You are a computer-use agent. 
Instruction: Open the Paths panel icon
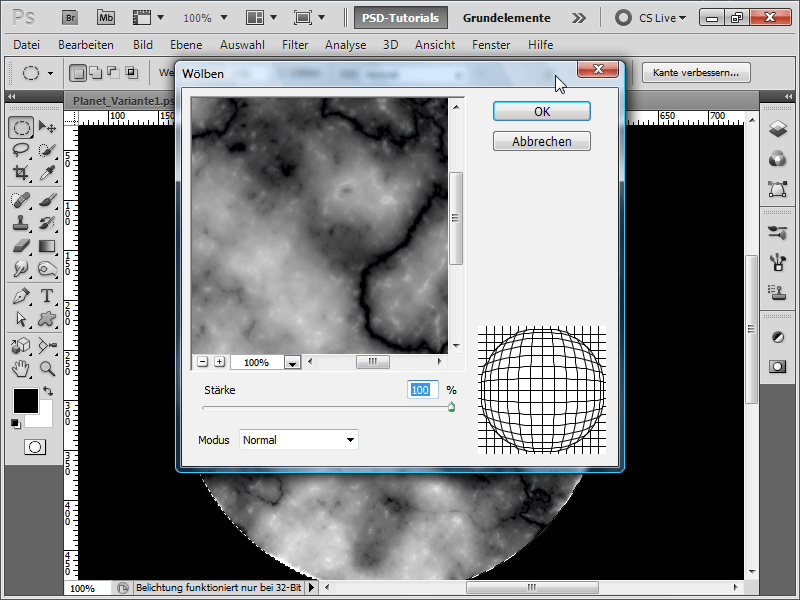point(778,189)
